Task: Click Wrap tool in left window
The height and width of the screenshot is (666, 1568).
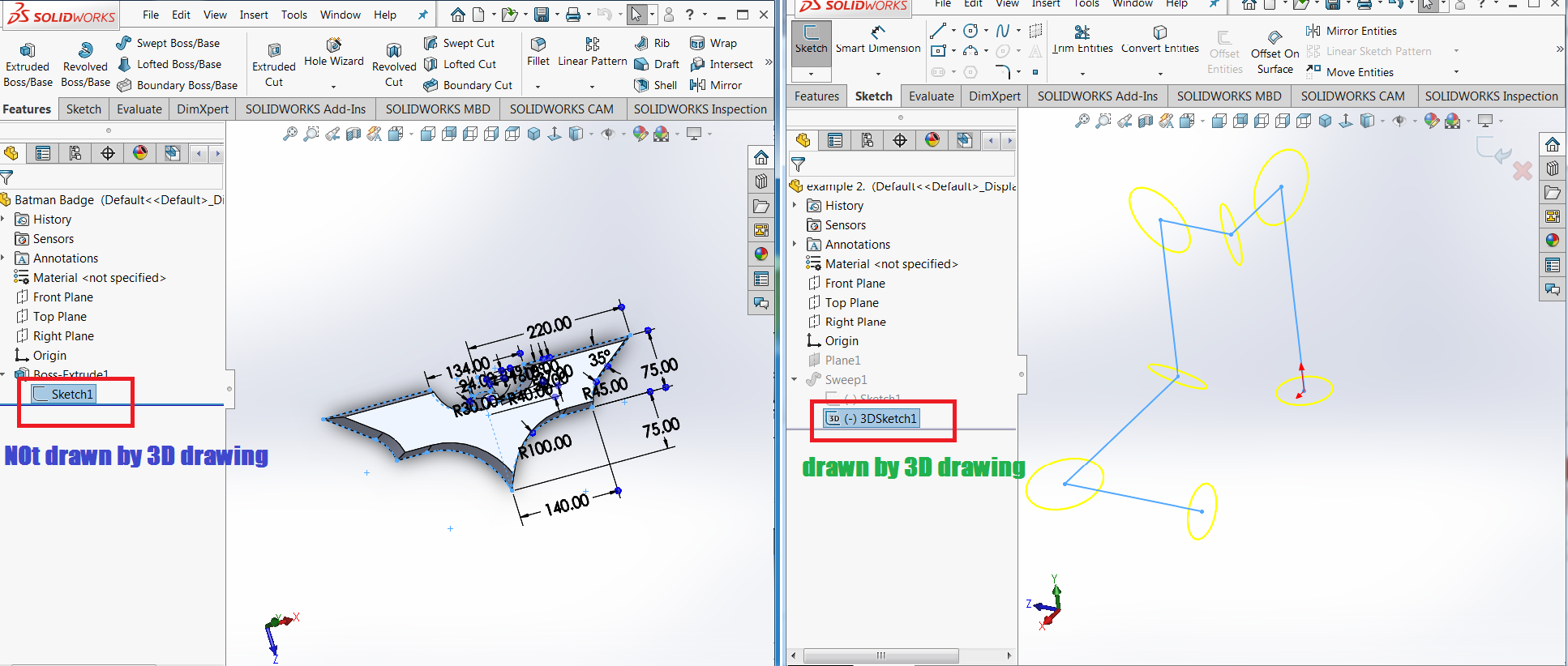Action: point(713,43)
